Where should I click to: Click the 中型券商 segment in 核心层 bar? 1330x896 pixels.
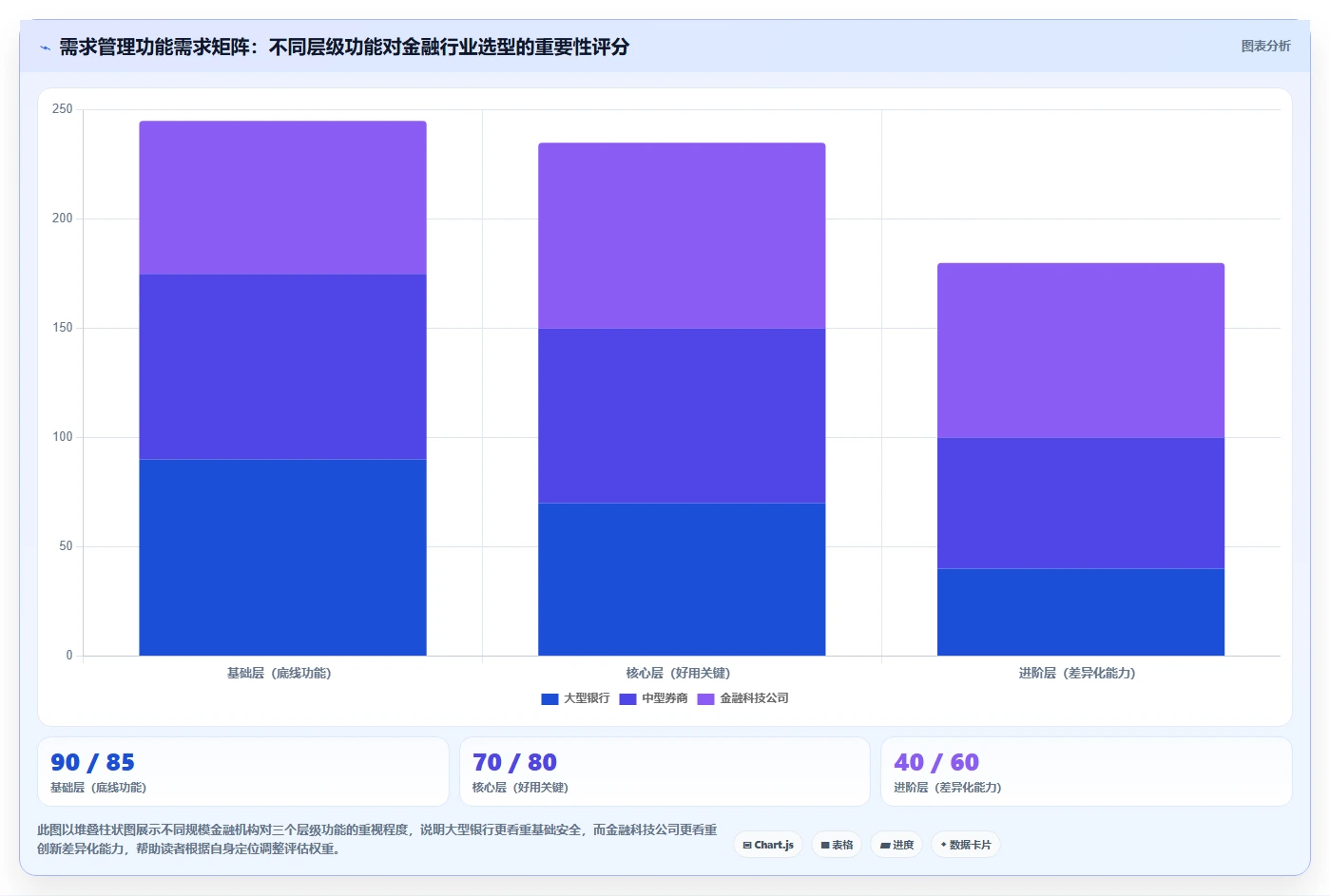pyautogui.click(x=682, y=416)
